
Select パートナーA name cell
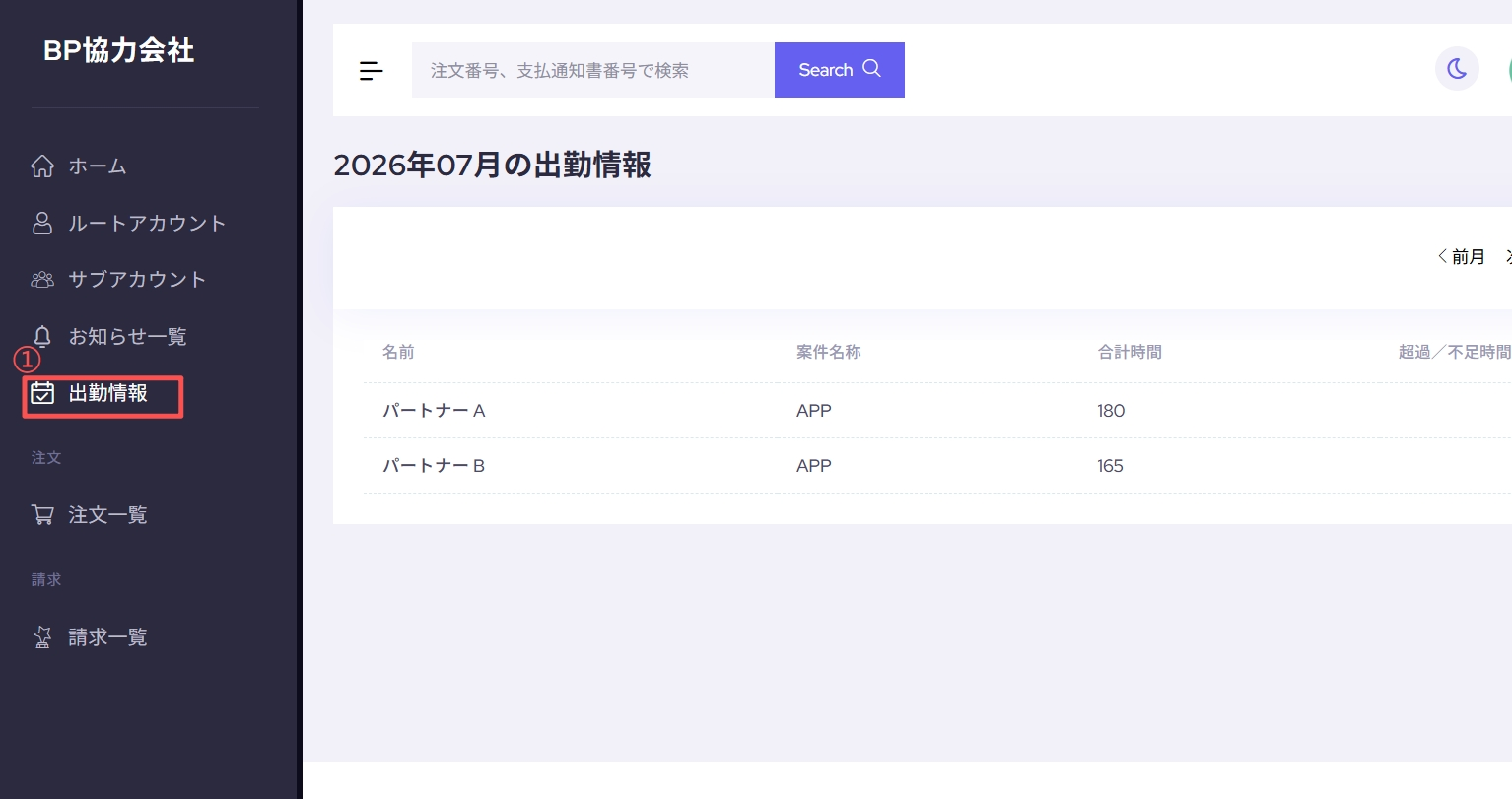[x=434, y=411]
